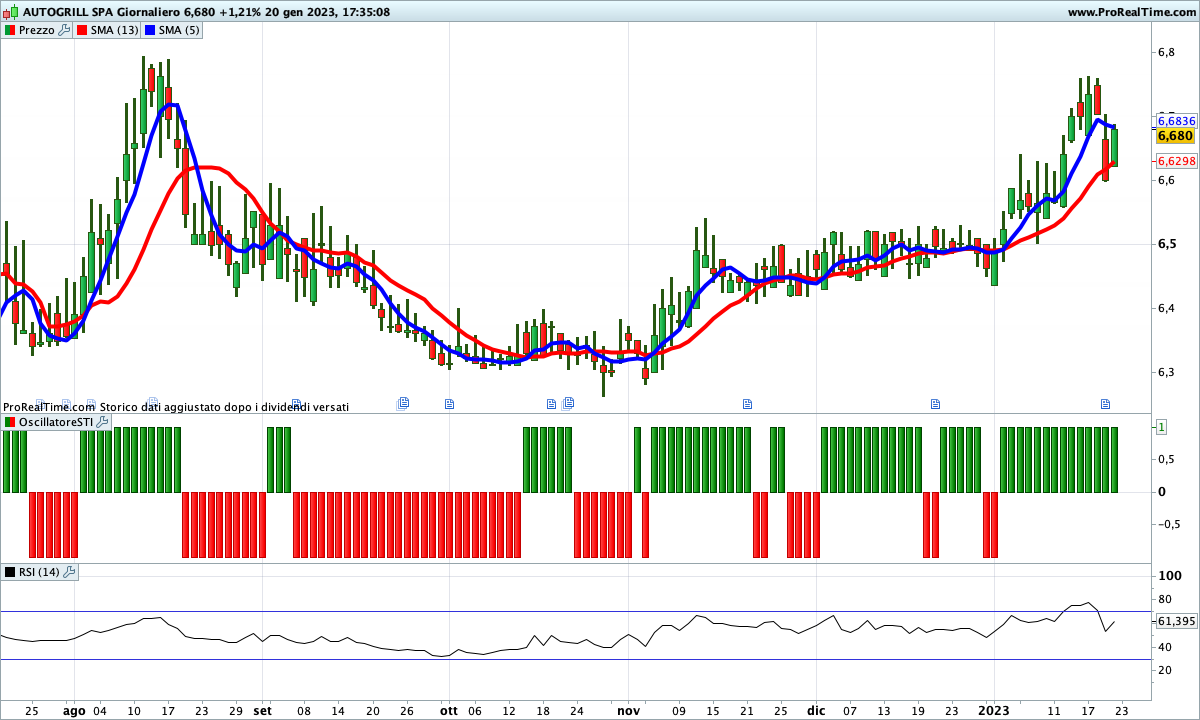The image size is (1200, 720).
Task: Click the green 1 oscillator value label
Action: click(x=1162, y=427)
